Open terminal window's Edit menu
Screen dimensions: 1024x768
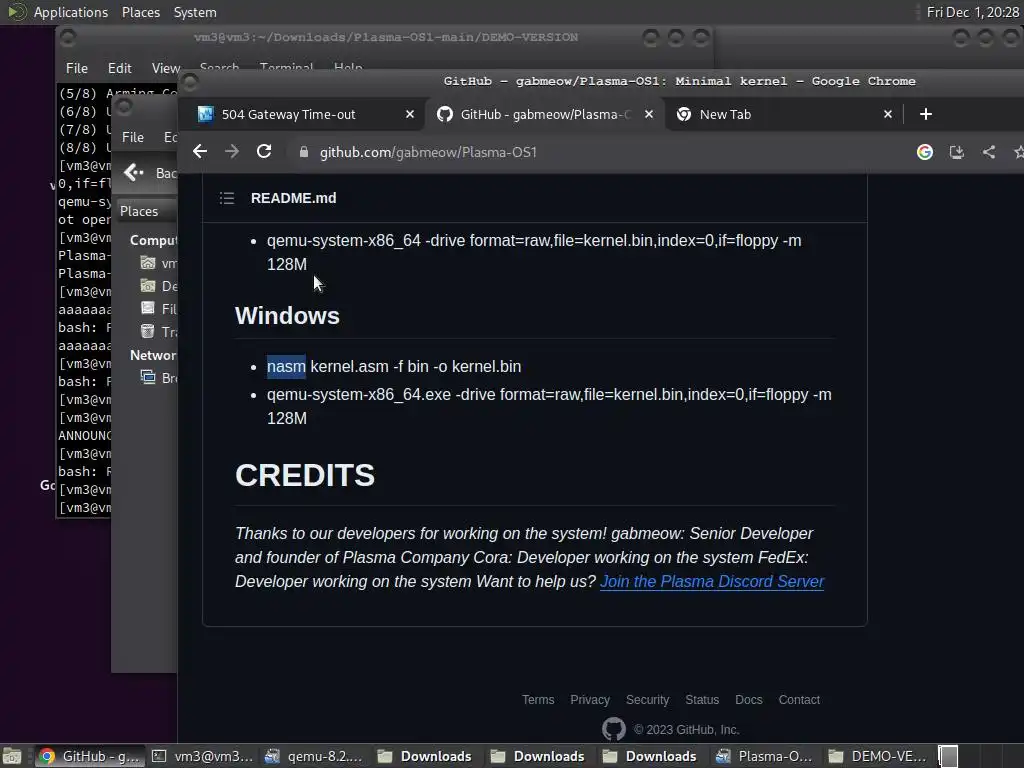point(120,68)
